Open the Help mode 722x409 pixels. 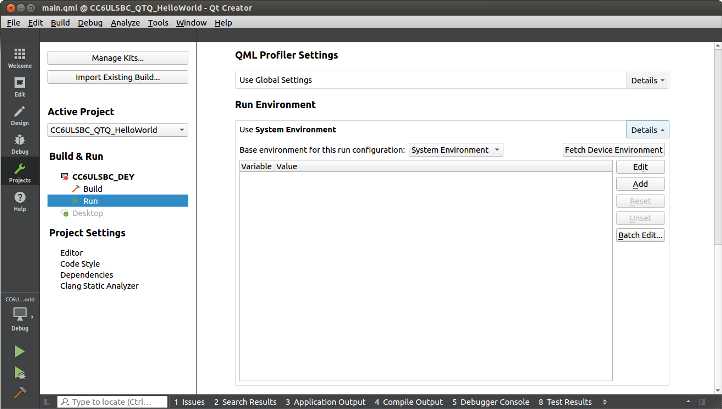(20, 201)
